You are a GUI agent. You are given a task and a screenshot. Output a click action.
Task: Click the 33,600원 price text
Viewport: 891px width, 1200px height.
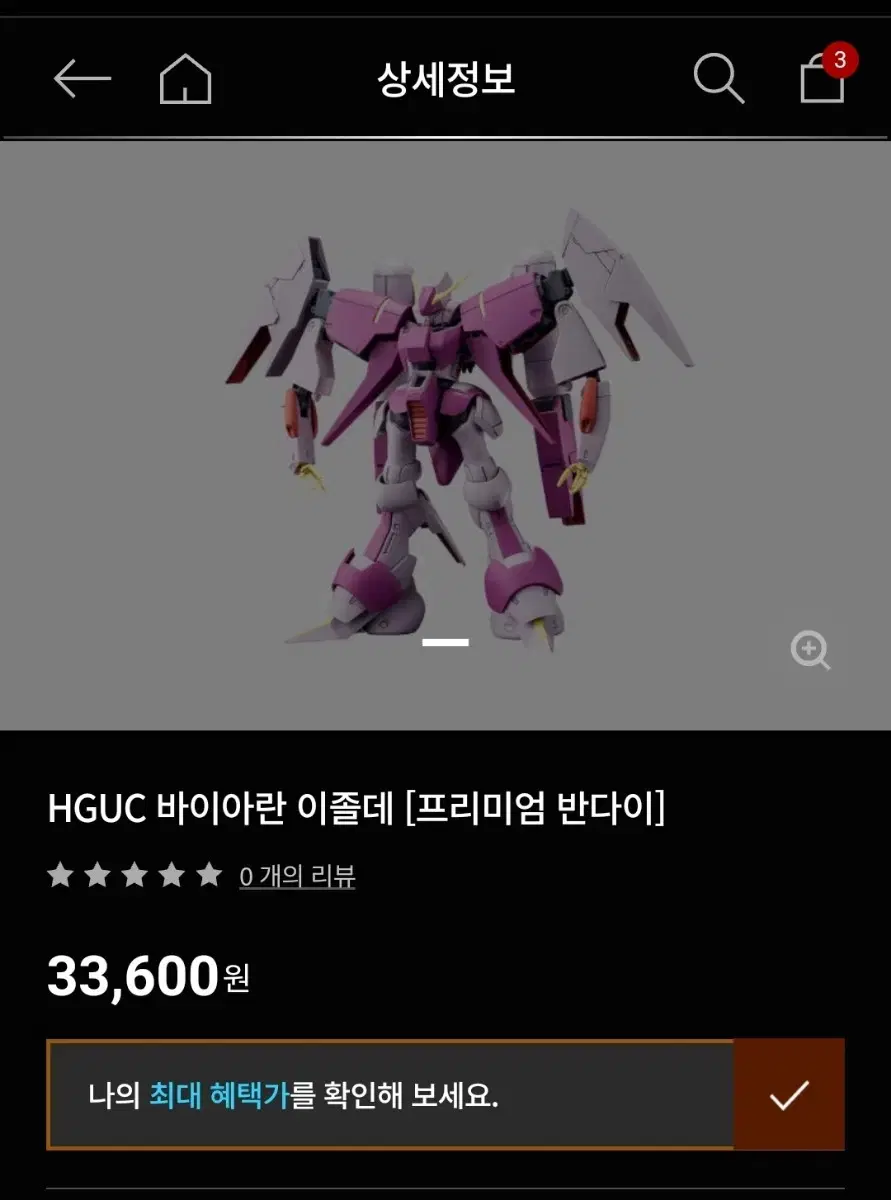tap(148, 977)
